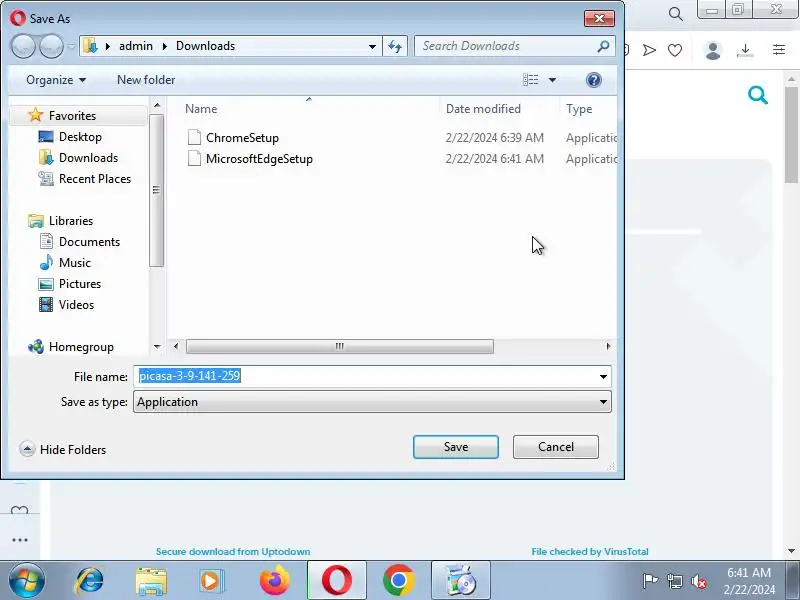
Task: Switch to Opera in taskbar
Action: pos(337,581)
